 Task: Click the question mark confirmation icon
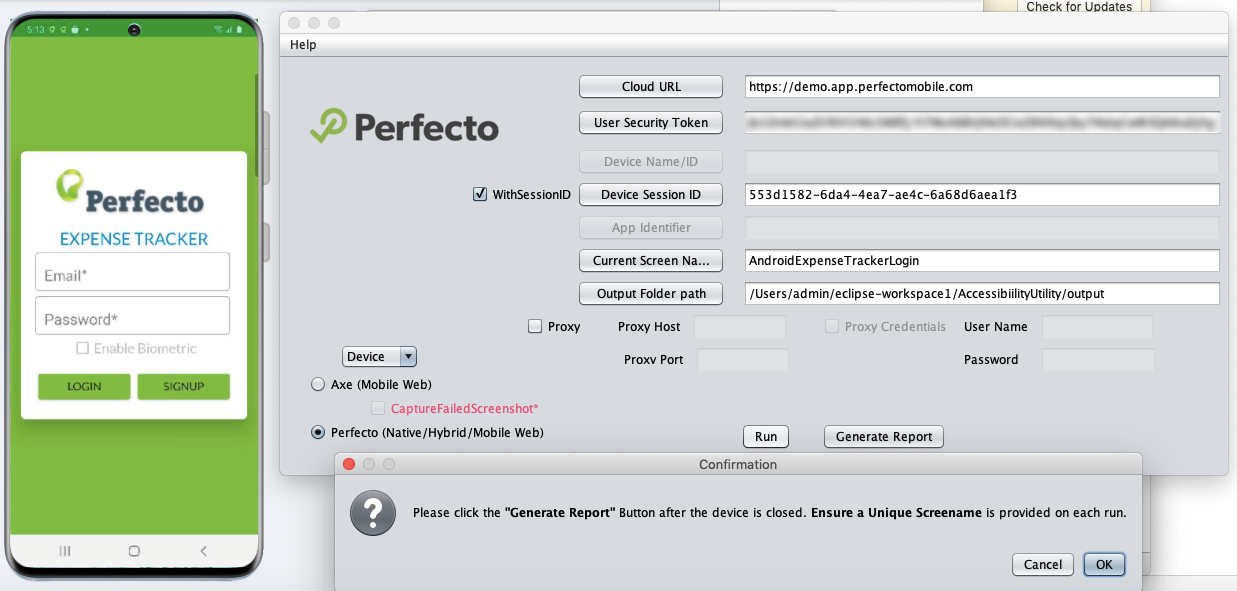pyautogui.click(x=372, y=513)
